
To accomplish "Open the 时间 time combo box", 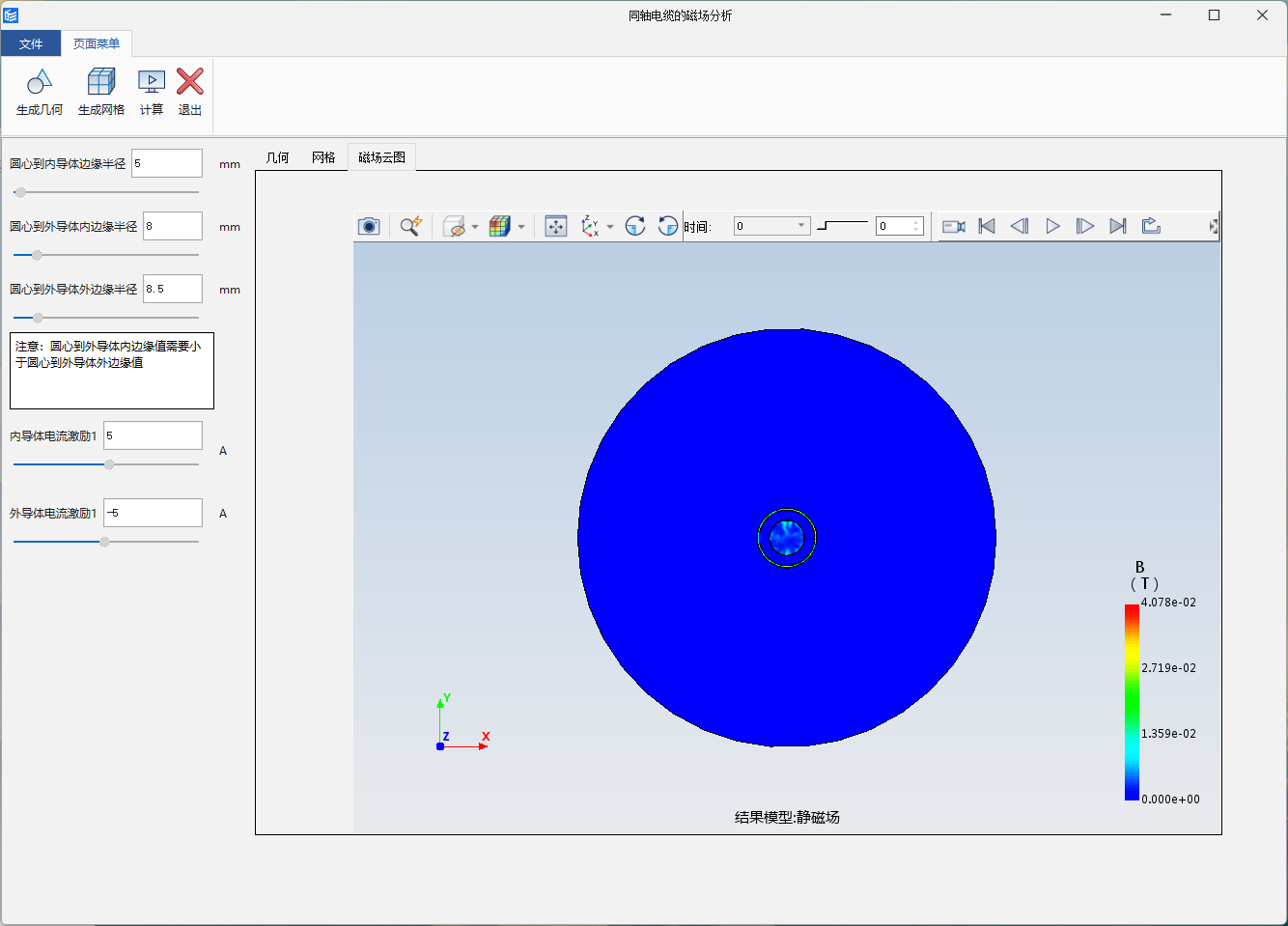I will (x=771, y=226).
